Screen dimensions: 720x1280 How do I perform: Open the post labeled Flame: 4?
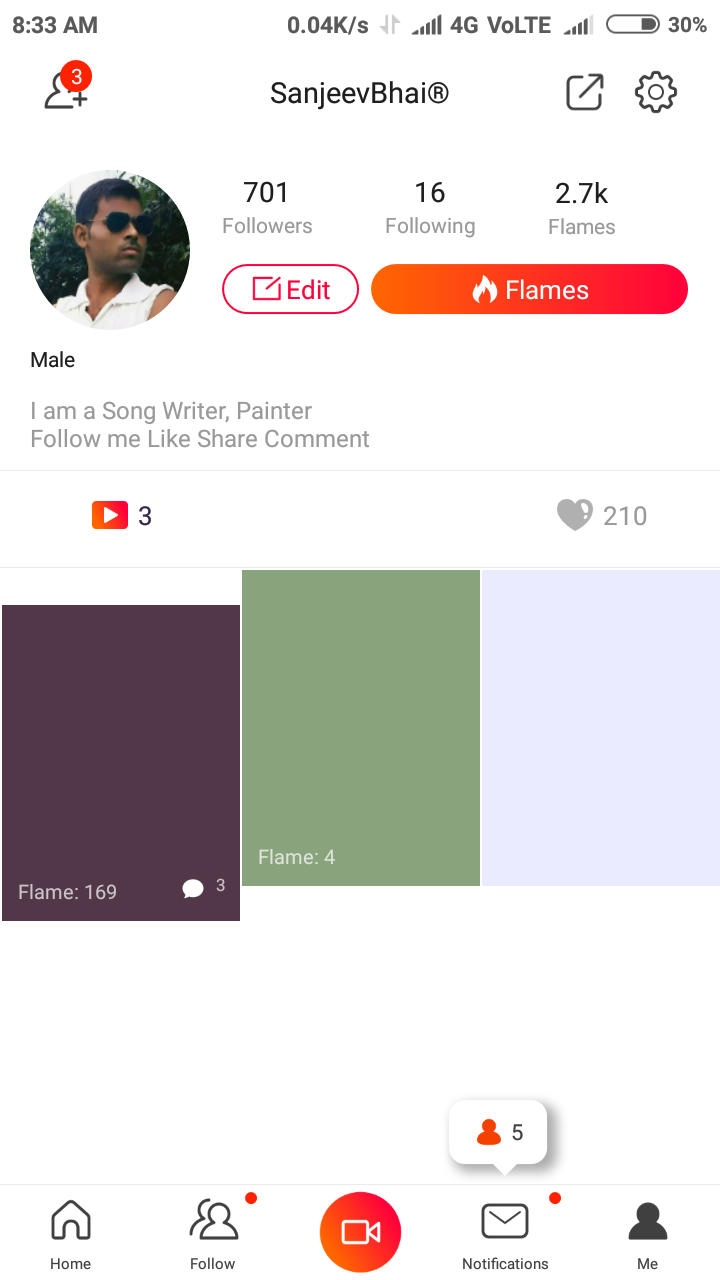pos(360,727)
